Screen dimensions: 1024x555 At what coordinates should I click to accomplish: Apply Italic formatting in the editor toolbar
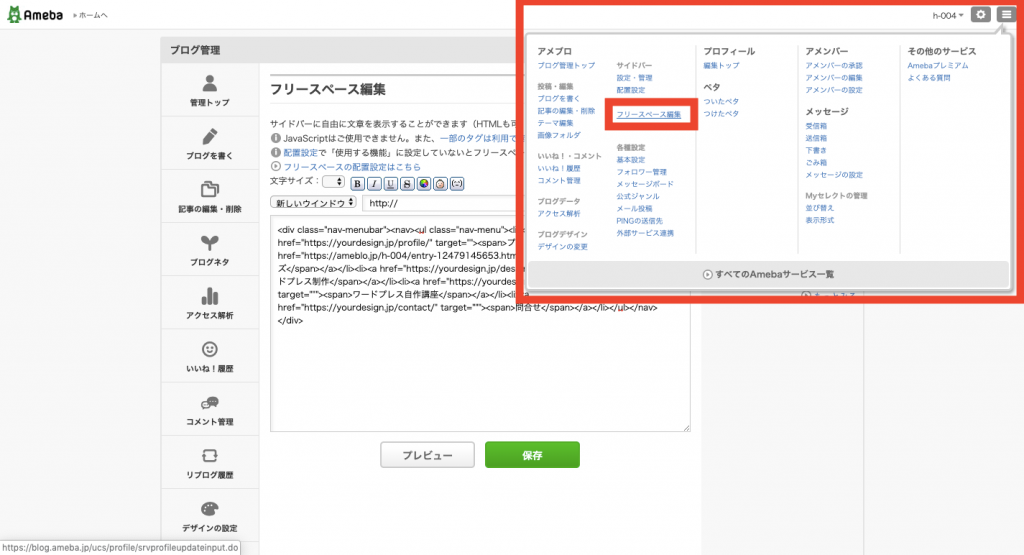point(374,183)
